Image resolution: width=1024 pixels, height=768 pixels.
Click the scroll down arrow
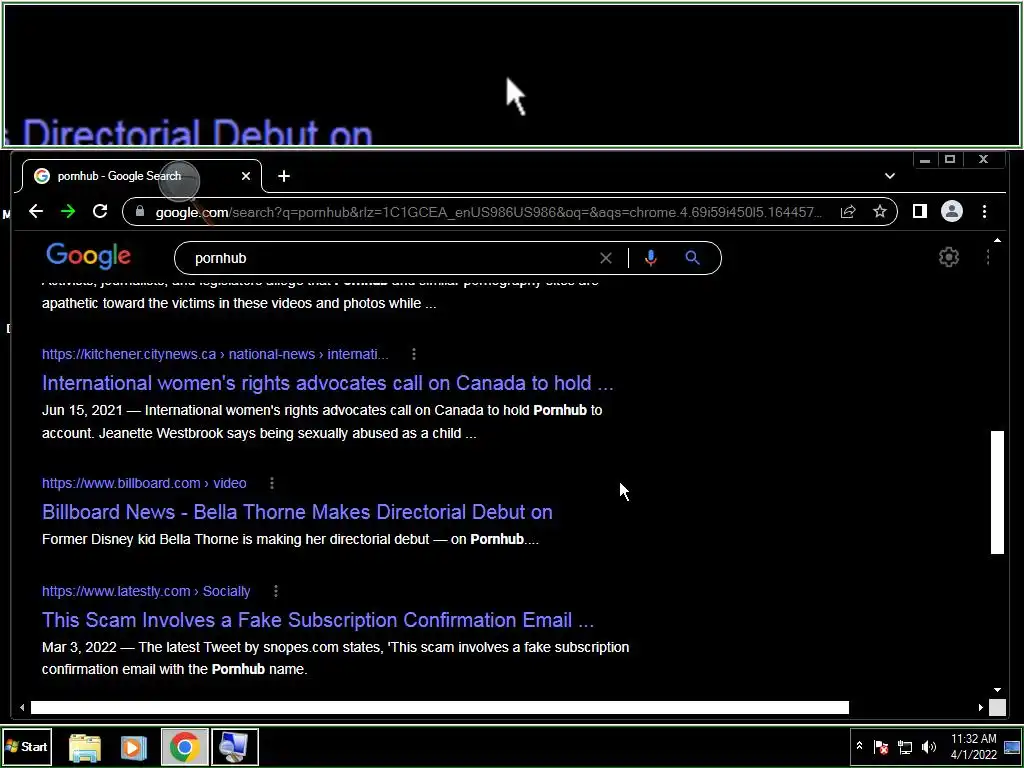(x=997, y=690)
